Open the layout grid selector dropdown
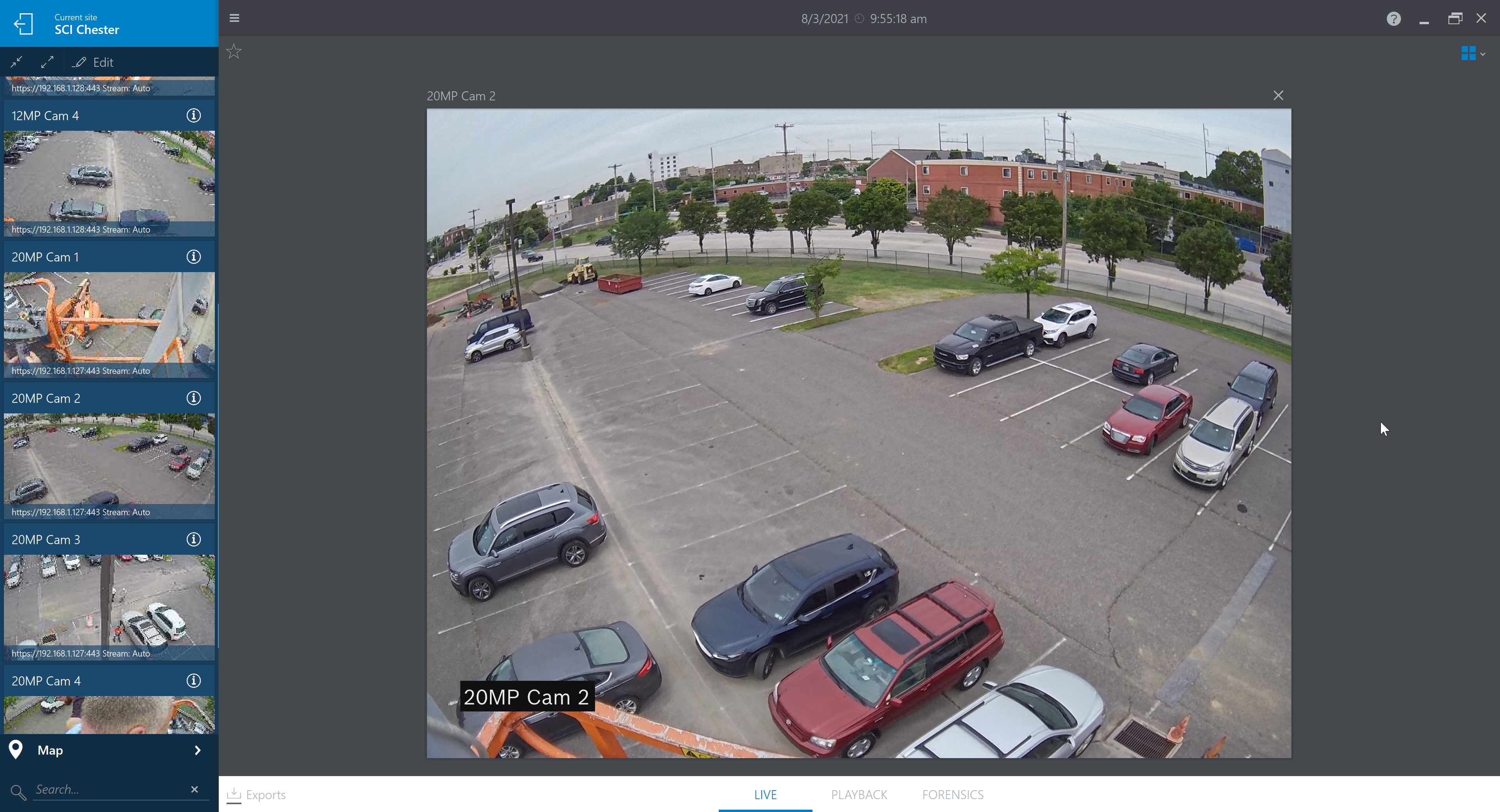 (1473, 53)
